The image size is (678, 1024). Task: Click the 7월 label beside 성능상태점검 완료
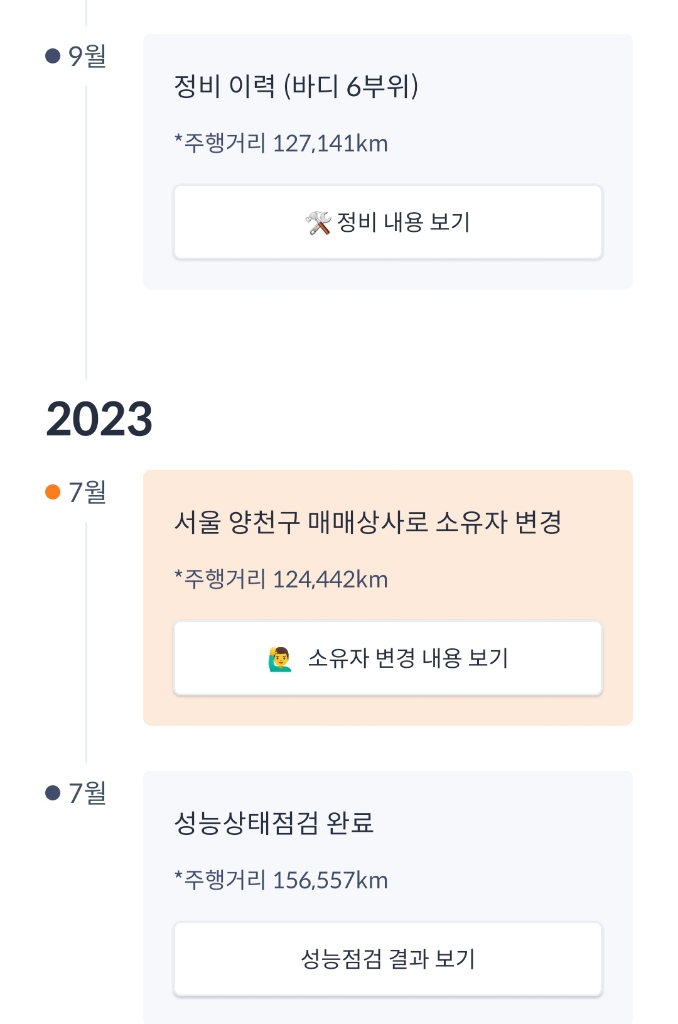point(87,793)
